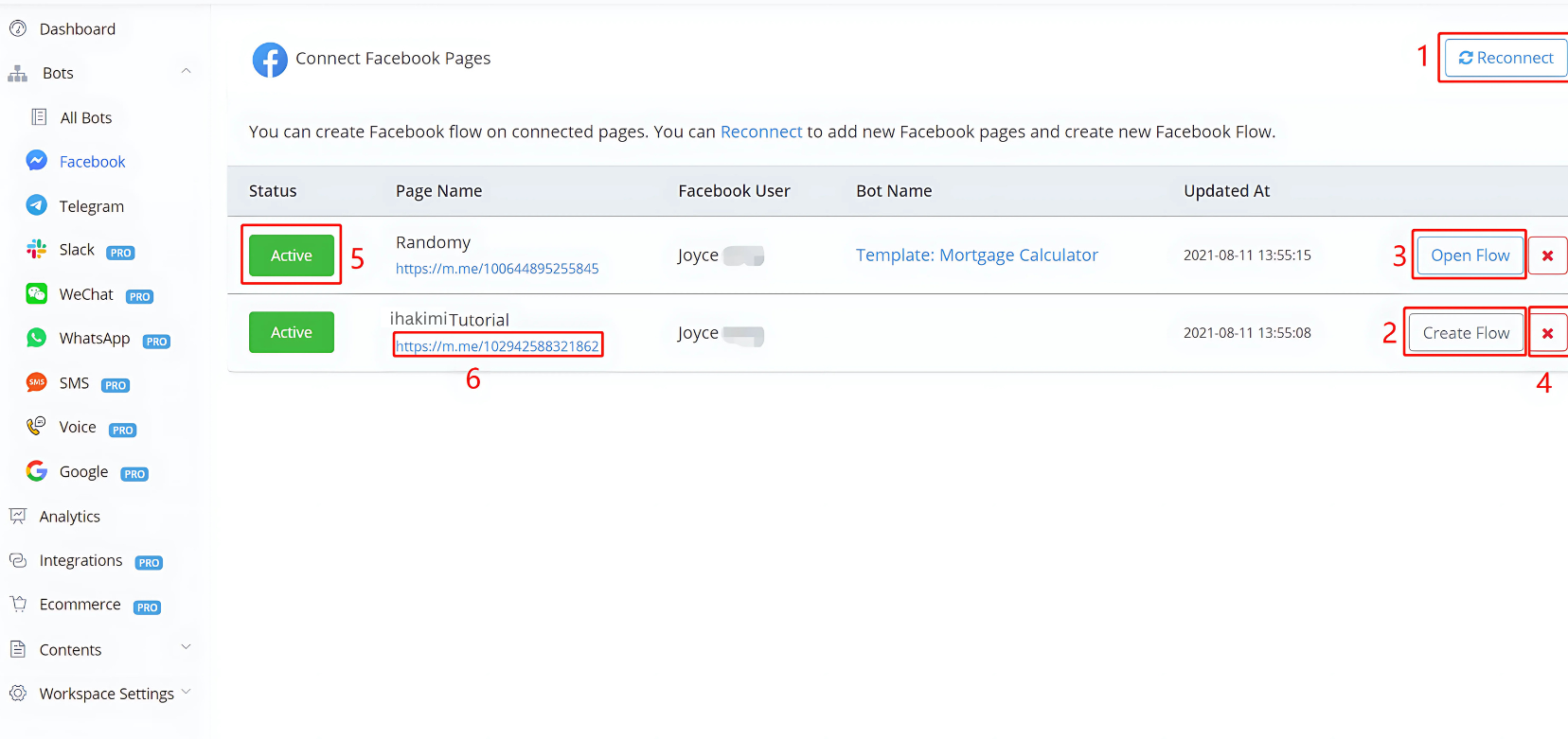
Task: Click the WhatsApp icon in sidebar
Action: coord(37,339)
